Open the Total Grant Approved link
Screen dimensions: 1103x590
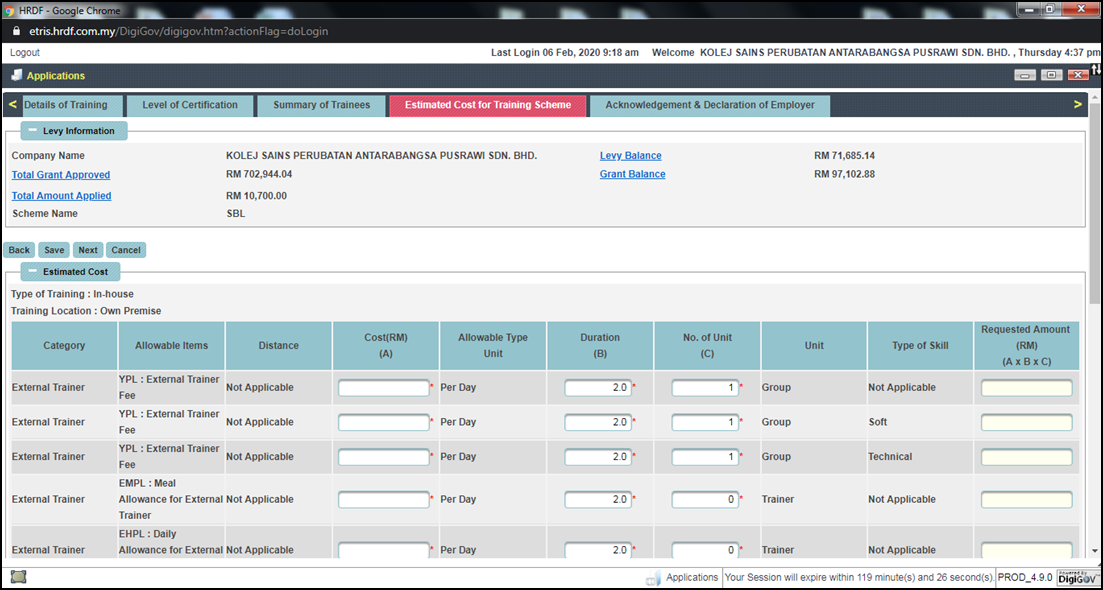pyautogui.click(x=60, y=174)
